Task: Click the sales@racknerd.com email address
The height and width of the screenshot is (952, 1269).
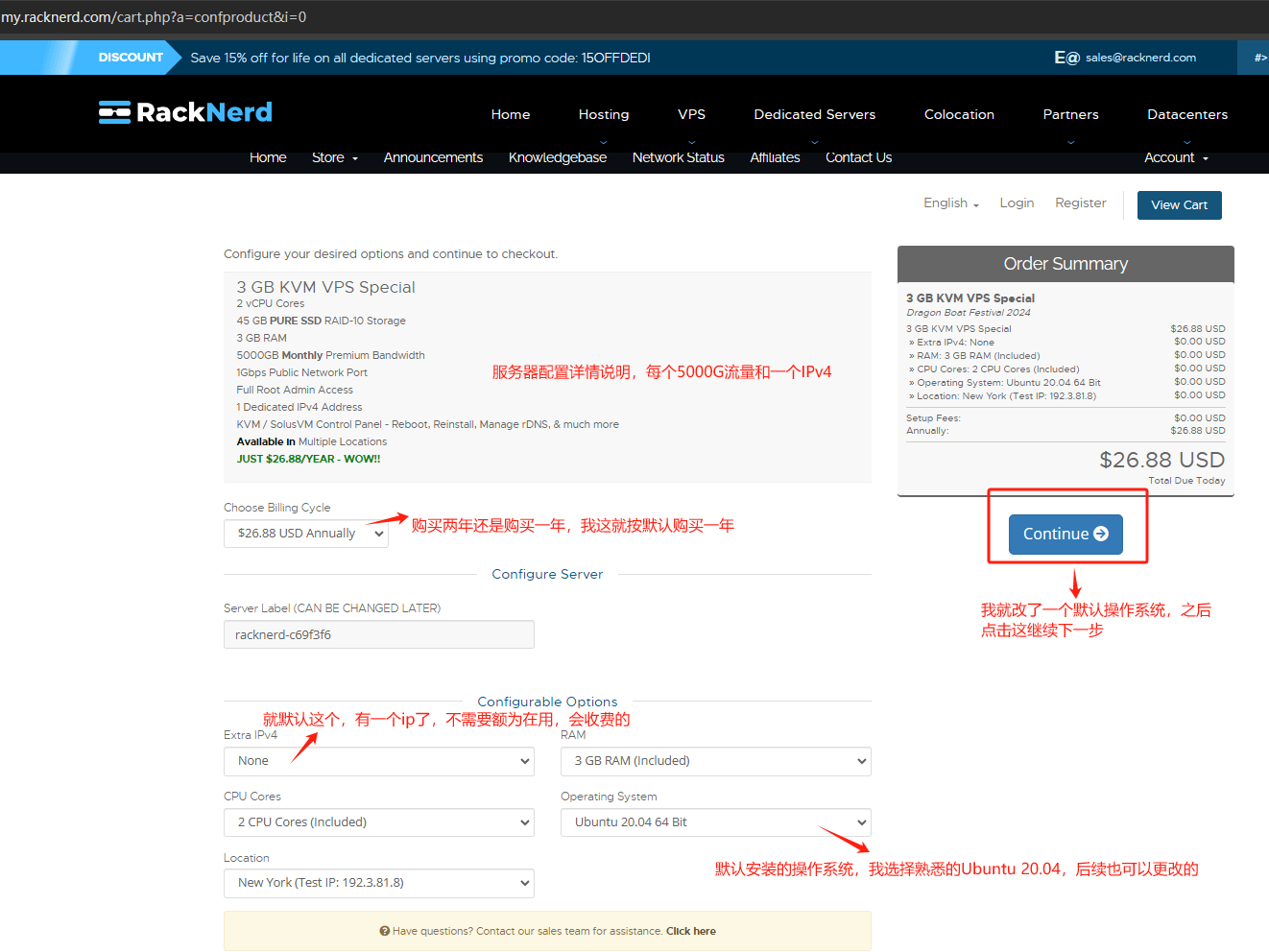Action: [1140, 58]
